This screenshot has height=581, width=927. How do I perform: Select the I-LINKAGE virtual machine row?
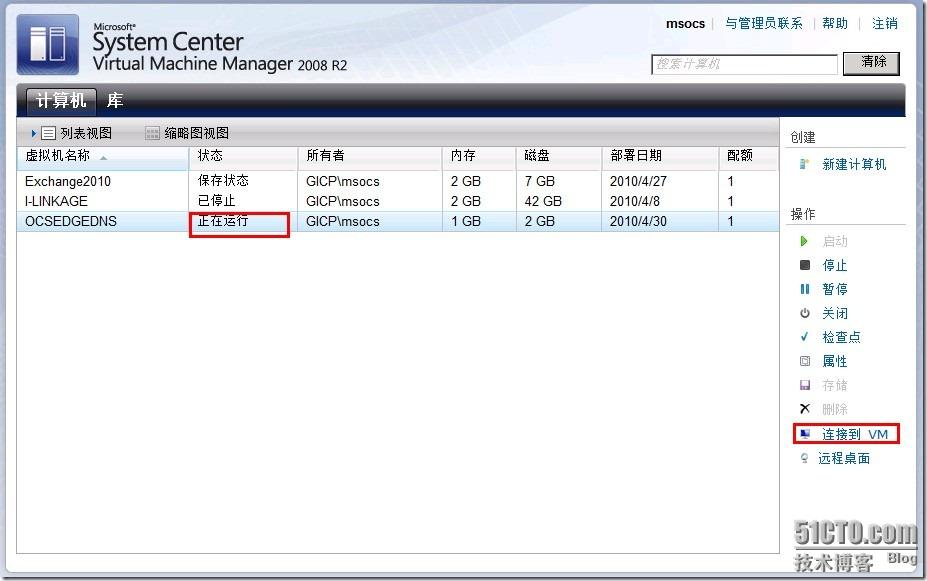397,202
